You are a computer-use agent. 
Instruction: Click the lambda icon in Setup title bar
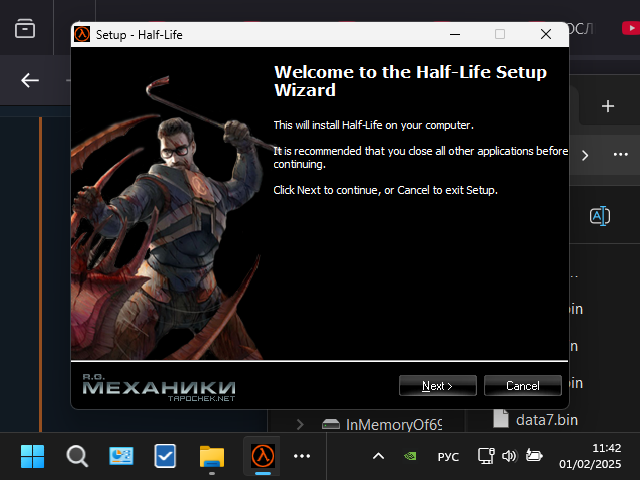82,34
